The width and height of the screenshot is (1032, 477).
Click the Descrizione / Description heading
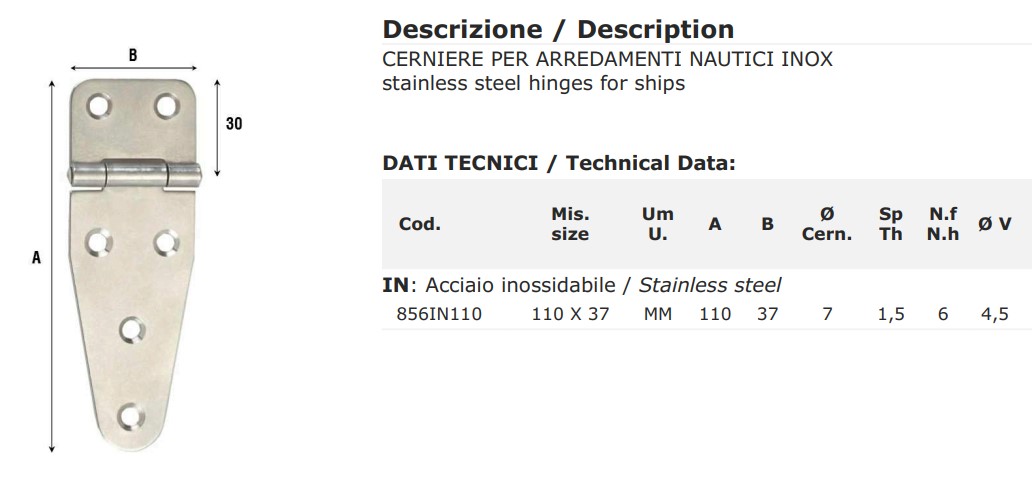558,30
